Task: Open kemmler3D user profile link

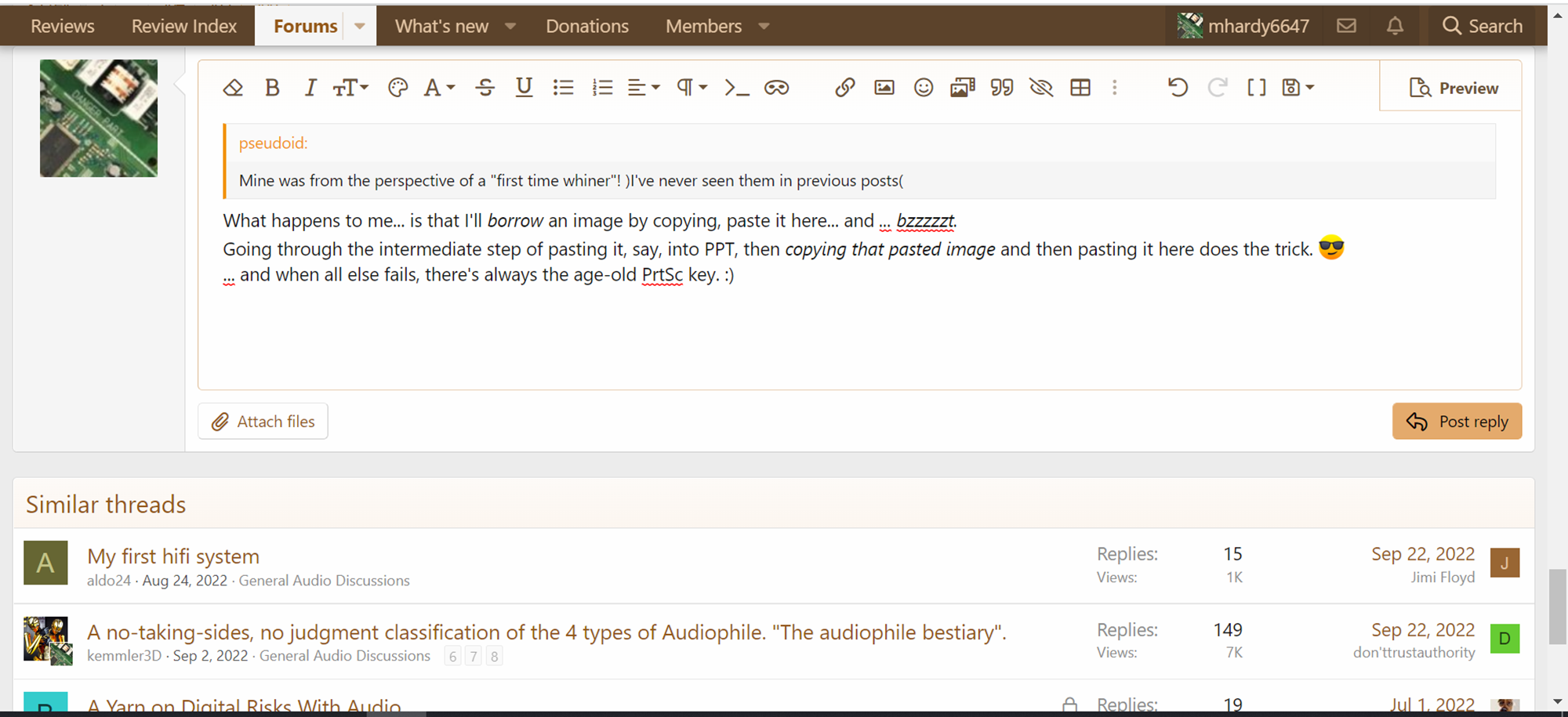Action: tap(124, 656)
